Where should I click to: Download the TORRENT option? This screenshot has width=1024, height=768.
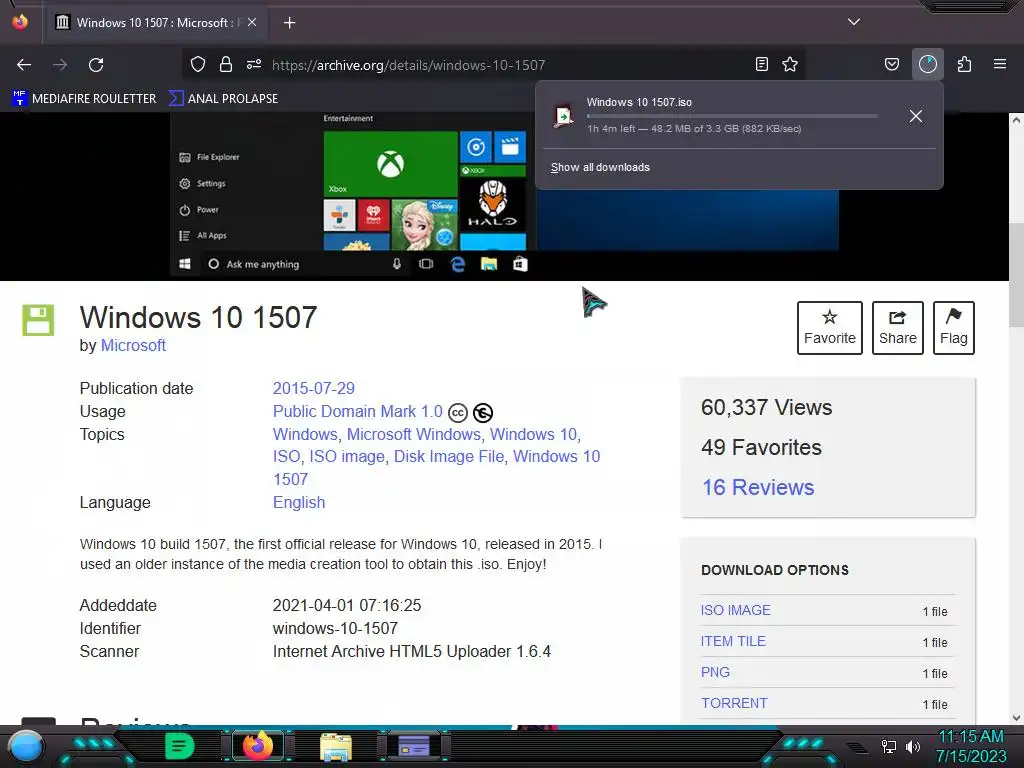pyautogui.click(x=734, y=703)
